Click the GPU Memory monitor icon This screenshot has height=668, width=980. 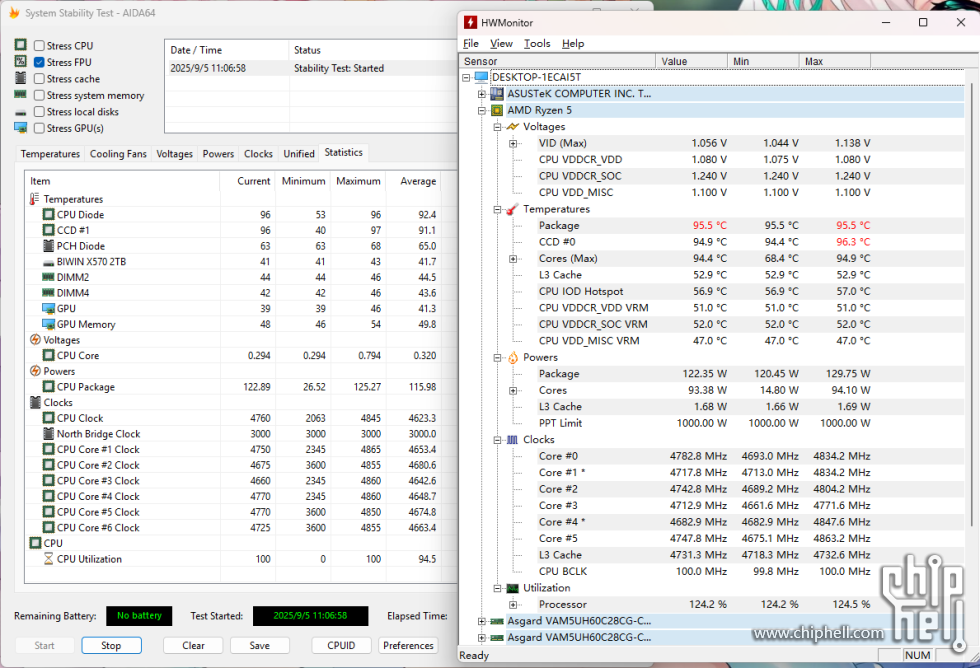coord(48,324)
